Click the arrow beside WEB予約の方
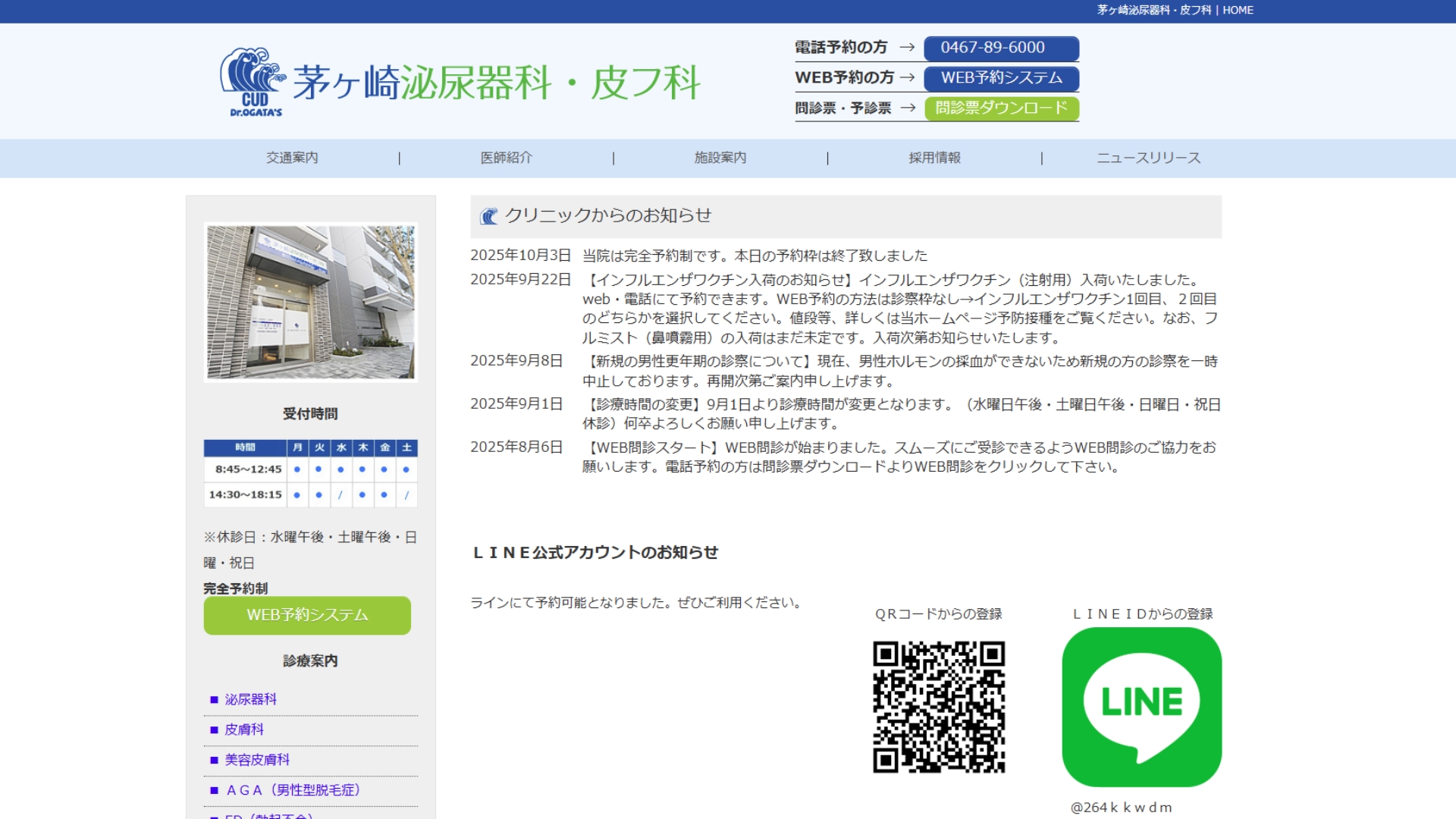The width and height of the screenshot is (1456, 819). click(907, 77)
